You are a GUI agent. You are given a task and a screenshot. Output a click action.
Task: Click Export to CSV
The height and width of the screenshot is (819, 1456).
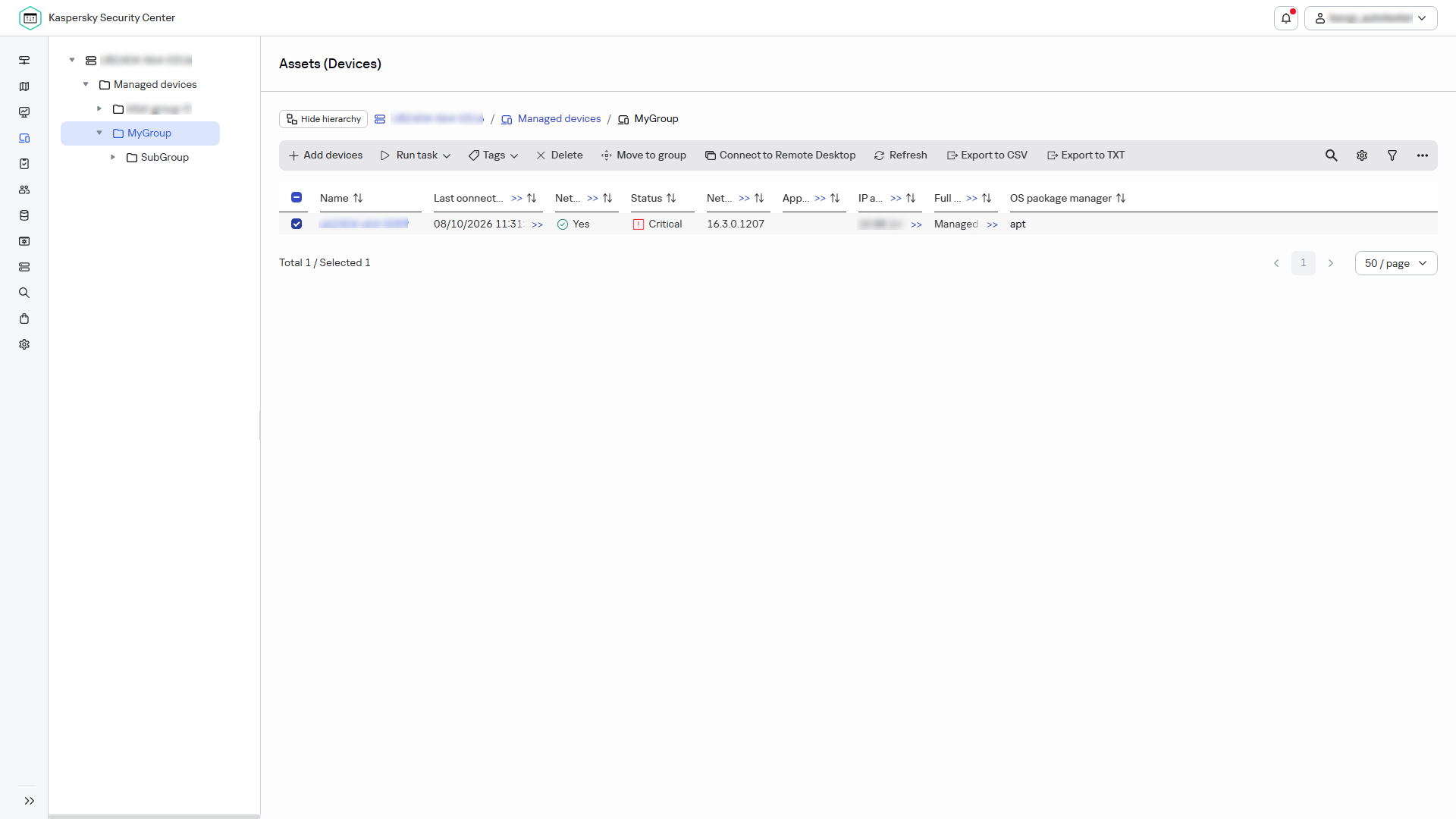[x=987, y=155]
